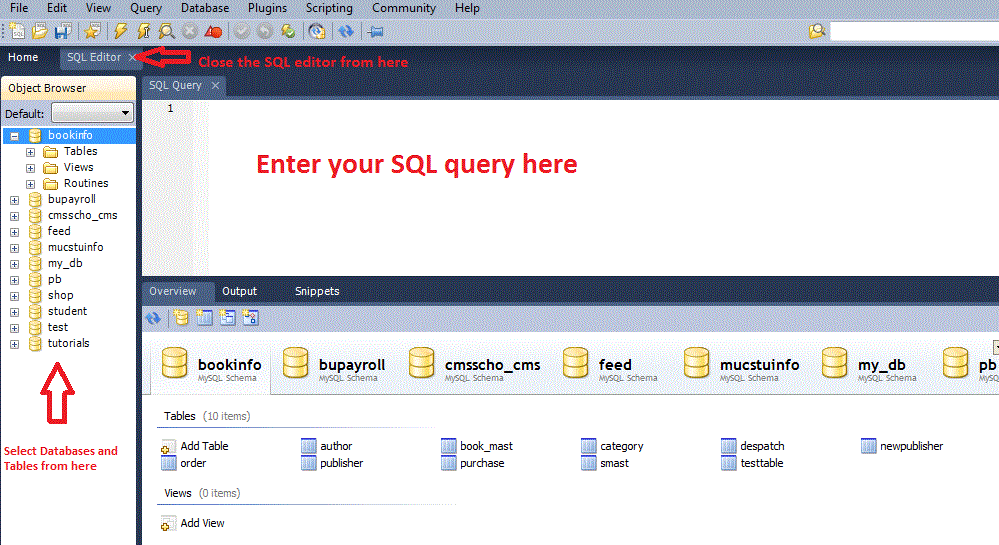Click the greyed commit checkmark icon
The image size is (999, 545).
(x=241, y=31)
